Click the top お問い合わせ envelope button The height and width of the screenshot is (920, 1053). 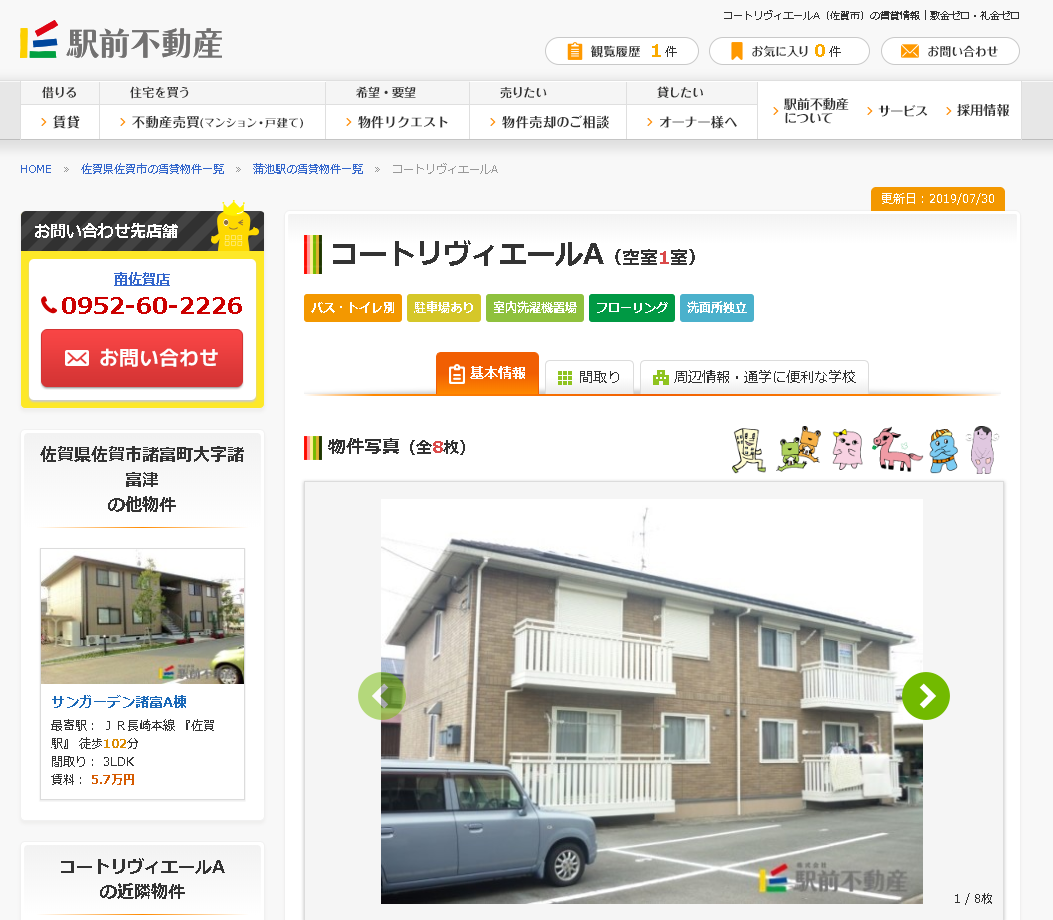[x=950, y=51]
